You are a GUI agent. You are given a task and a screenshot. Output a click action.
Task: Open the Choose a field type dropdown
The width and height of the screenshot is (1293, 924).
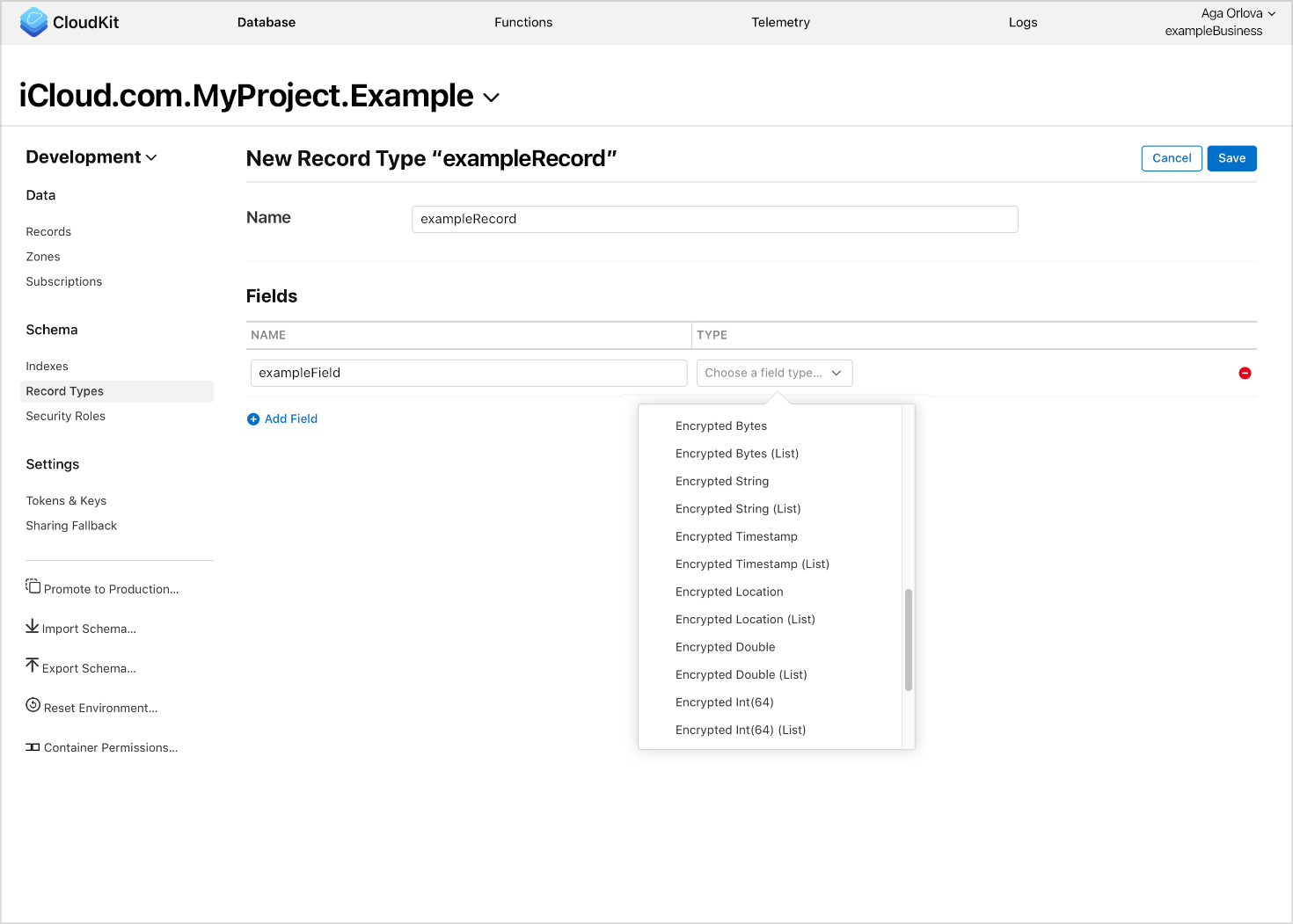774,373
